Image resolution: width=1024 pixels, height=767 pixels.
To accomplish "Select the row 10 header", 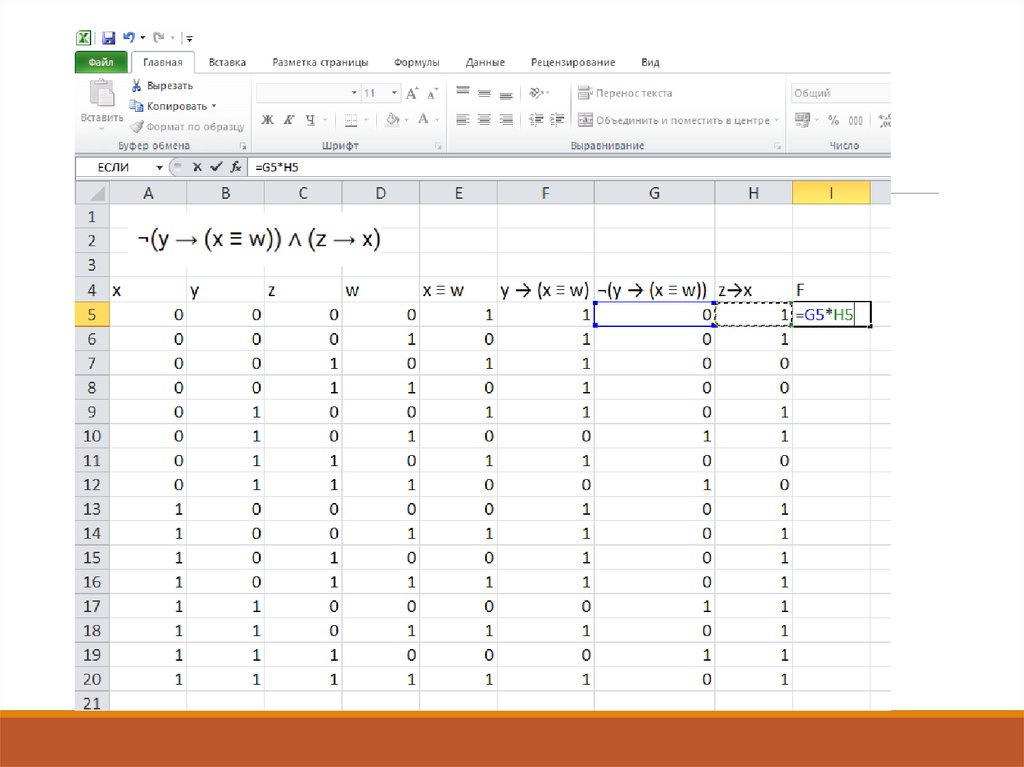I will click(x=92, y=436).
